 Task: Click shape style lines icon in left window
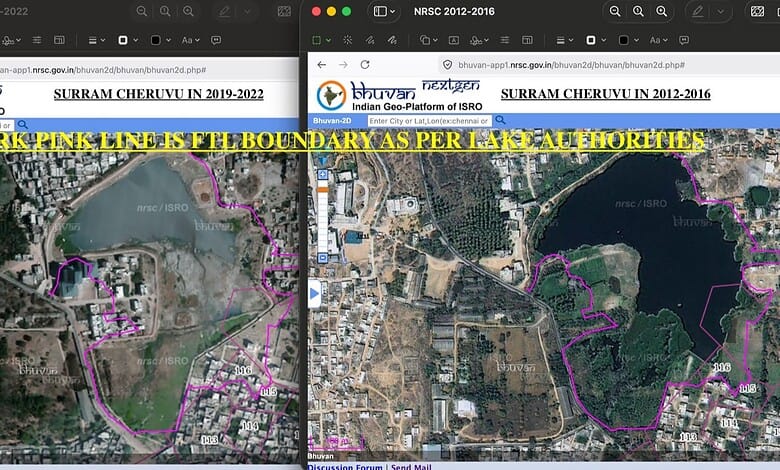coord(92,40)
